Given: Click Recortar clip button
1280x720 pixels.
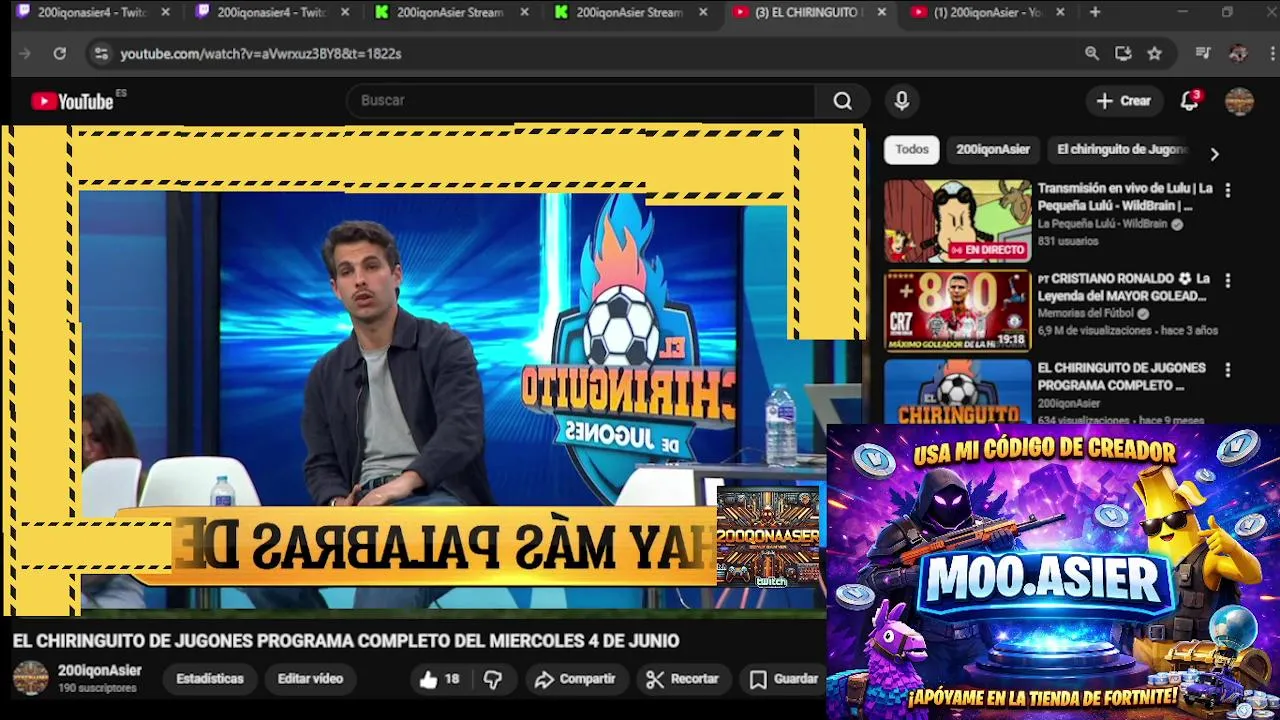Looking at the screenshot, I should tap(682, 680).
